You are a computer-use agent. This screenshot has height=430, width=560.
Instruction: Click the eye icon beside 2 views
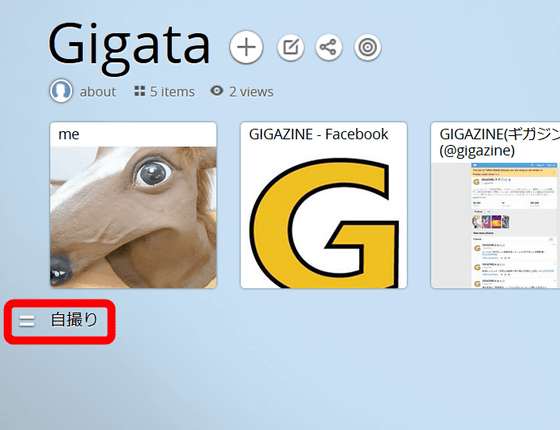point(217,91)
